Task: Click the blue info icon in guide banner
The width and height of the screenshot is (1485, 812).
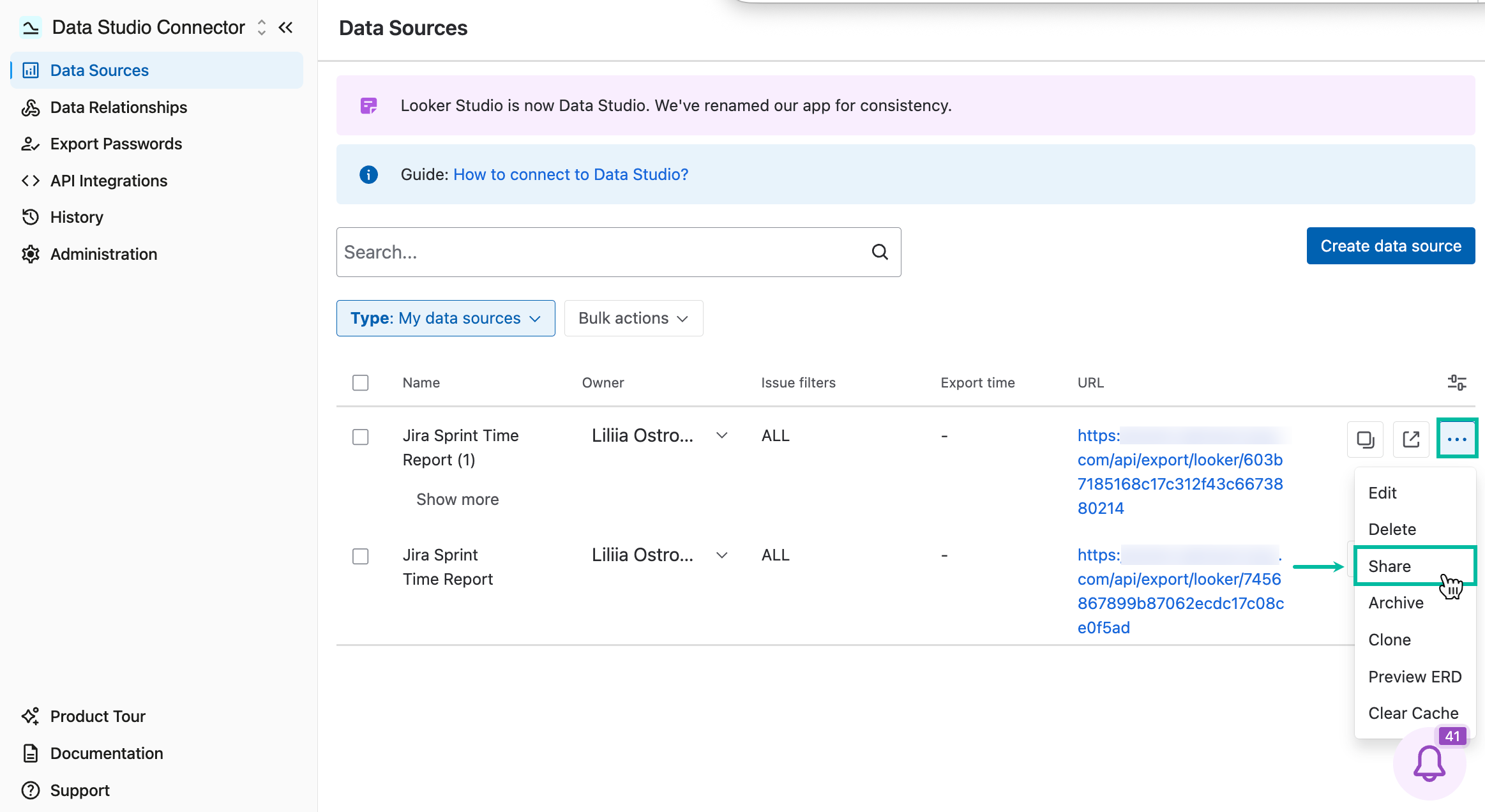Action: click(x=368, y=174)
